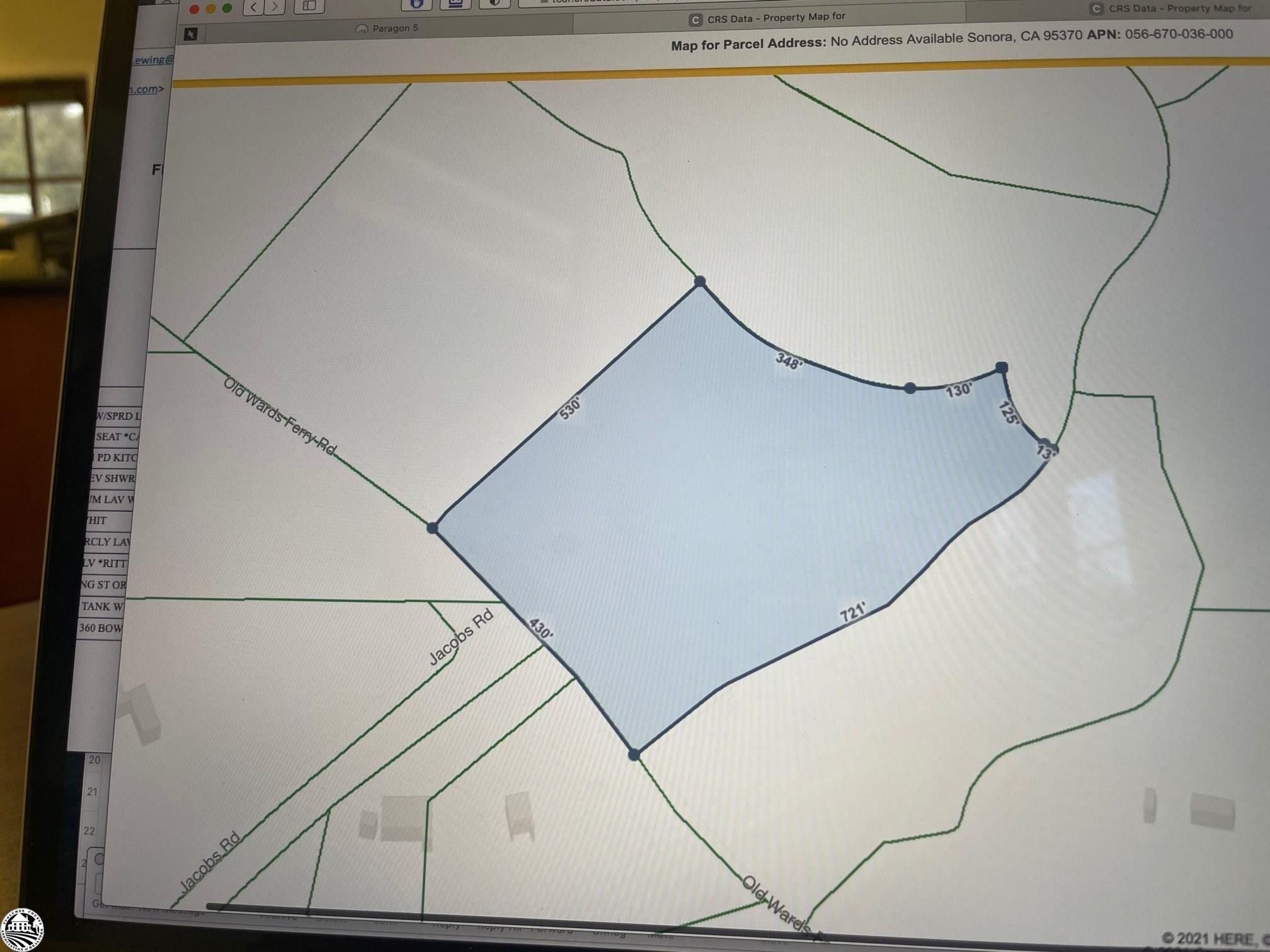This screenshot has height=952, width=1270.
Task: Click the parcel vertex at the Old Wards Ferry Rd corner
Action: pyautogui.click(x=432, y=528)
